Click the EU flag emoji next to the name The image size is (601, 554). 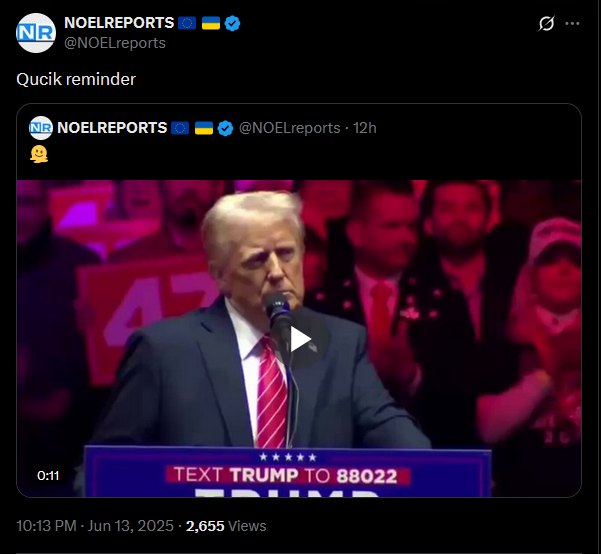click(187, 23)
